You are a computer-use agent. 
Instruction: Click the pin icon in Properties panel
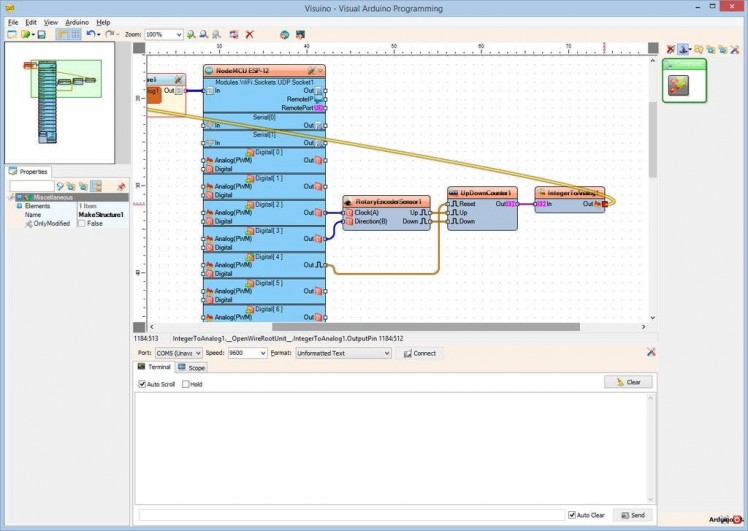pyautogui.click(x=121, y=186)
